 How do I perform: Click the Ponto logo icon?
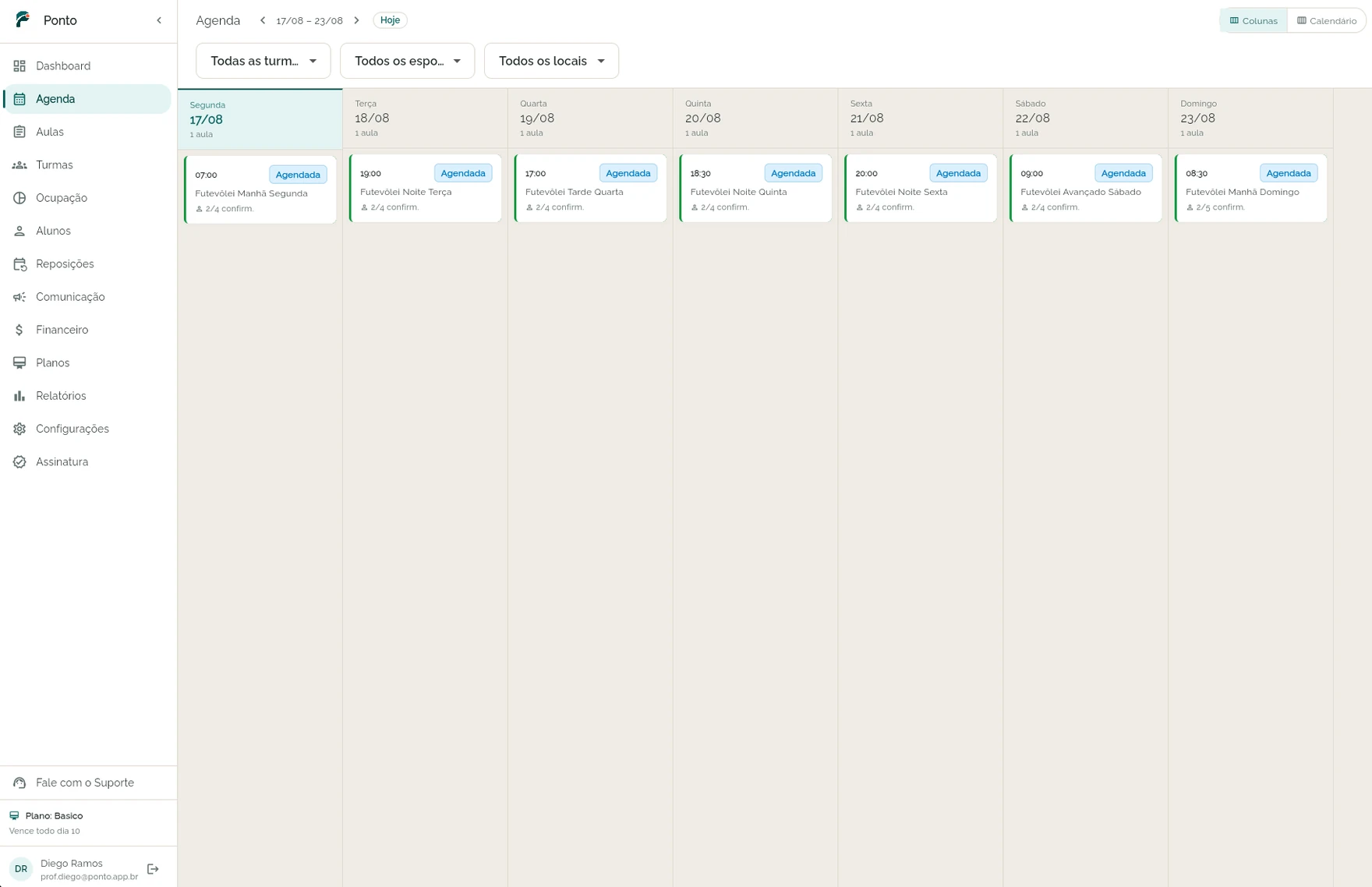coord(23,19)
